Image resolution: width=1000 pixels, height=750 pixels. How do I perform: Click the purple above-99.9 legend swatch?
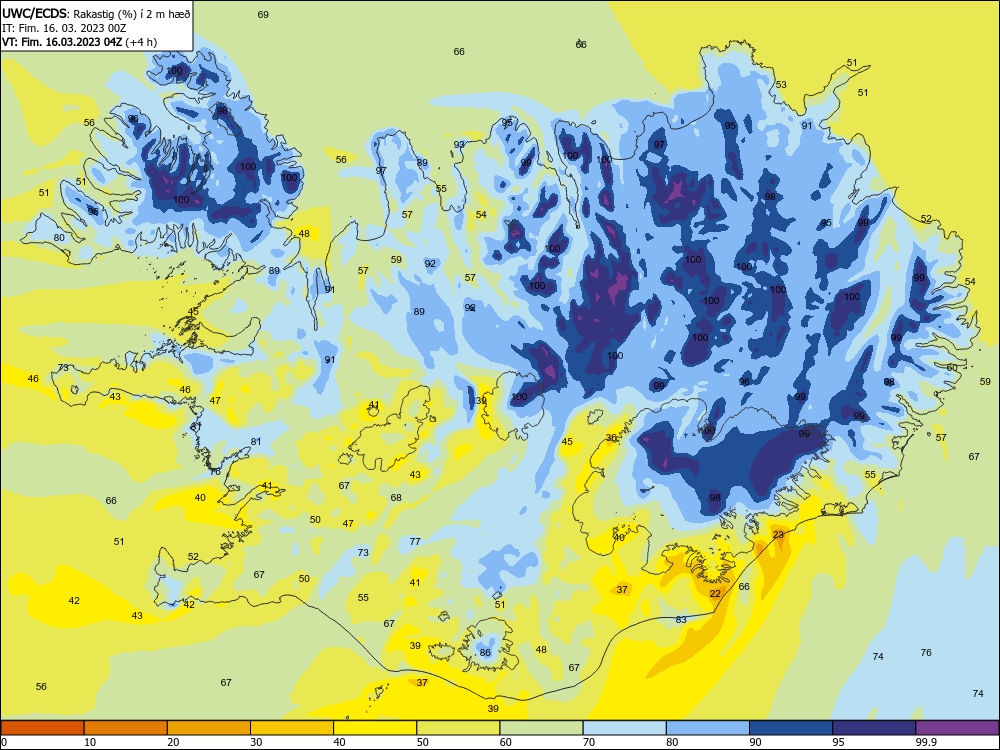click(957, 728)
